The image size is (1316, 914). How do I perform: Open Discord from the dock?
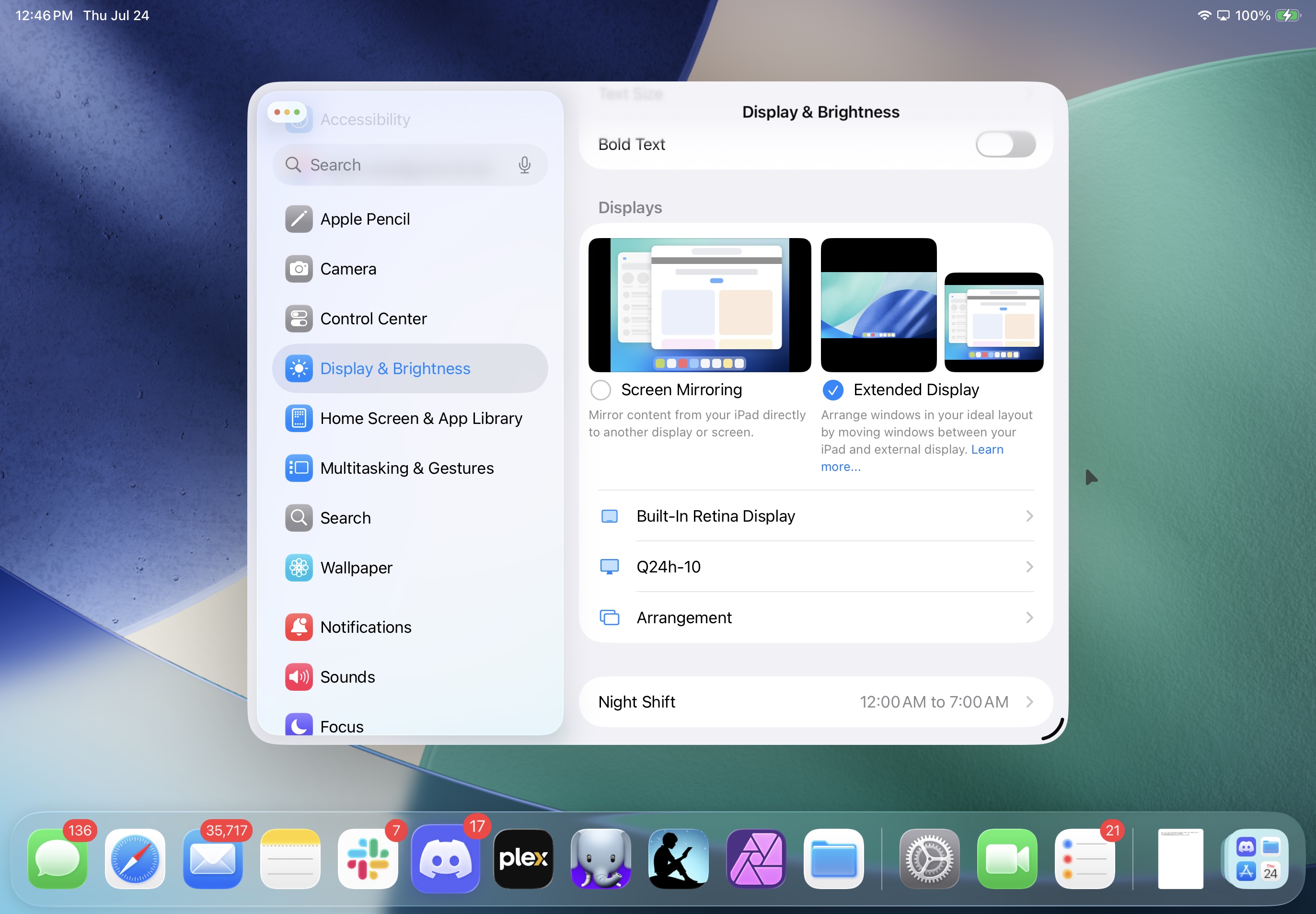pyautogui.click(x=445, y=859)
